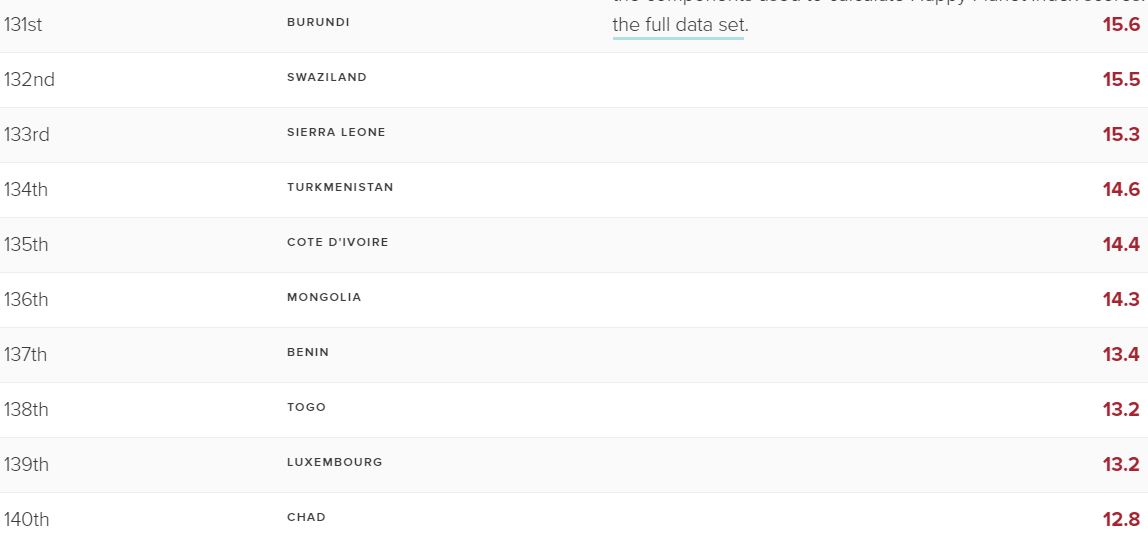
Task: Click Benin in the ranking table
Action: pyautogui.click(x=308, y=352)
